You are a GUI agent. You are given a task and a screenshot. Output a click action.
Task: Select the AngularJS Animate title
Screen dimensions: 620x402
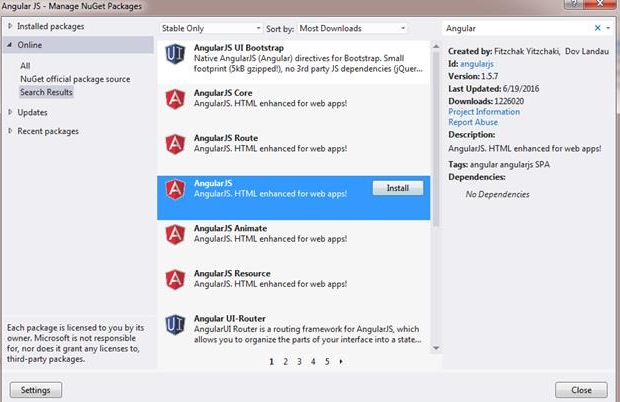[230, 228]
